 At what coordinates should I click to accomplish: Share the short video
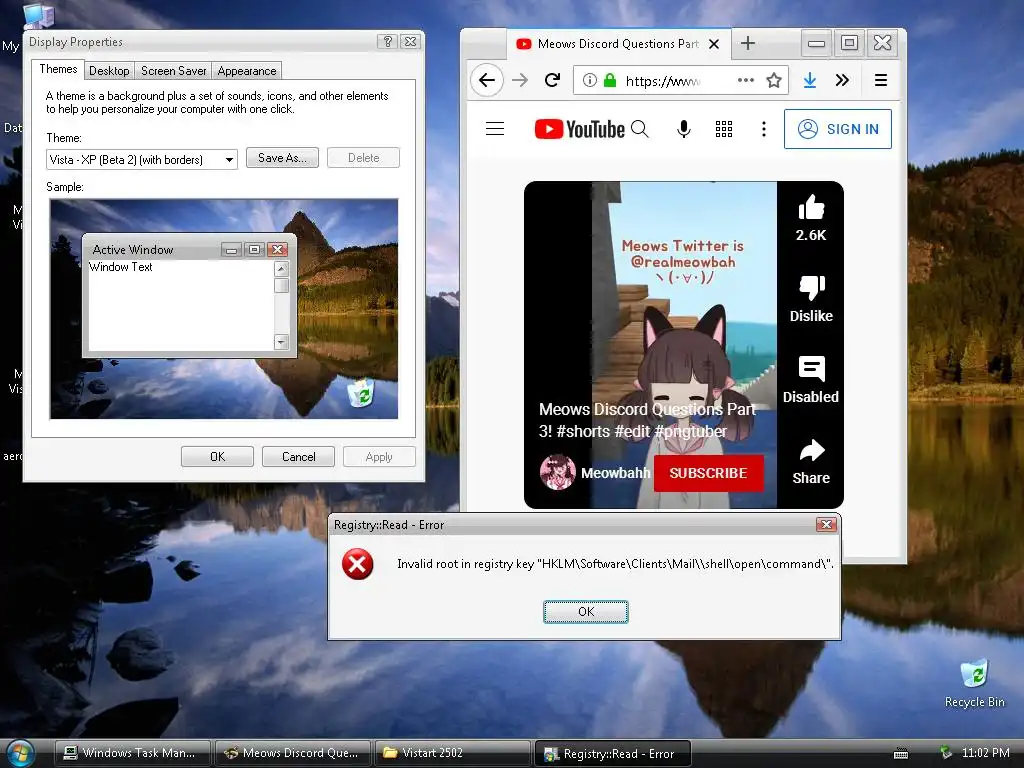click(x=812, y=450)
